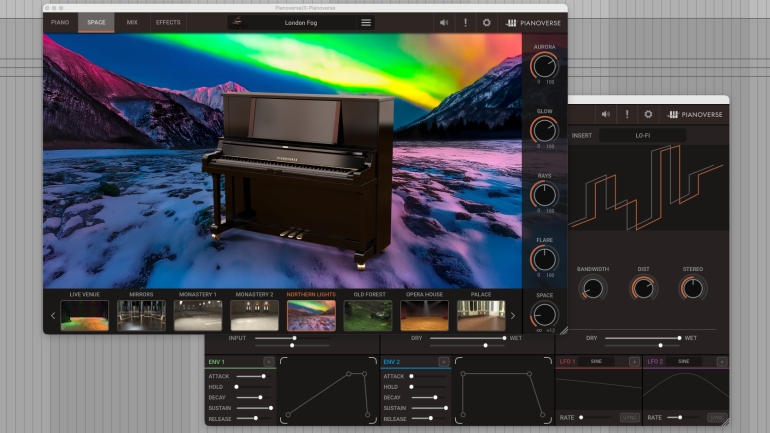Select the OPERA HOUSE space thumbnail
The height and width of the screenshot is (433, 770).
coord(424,315)
